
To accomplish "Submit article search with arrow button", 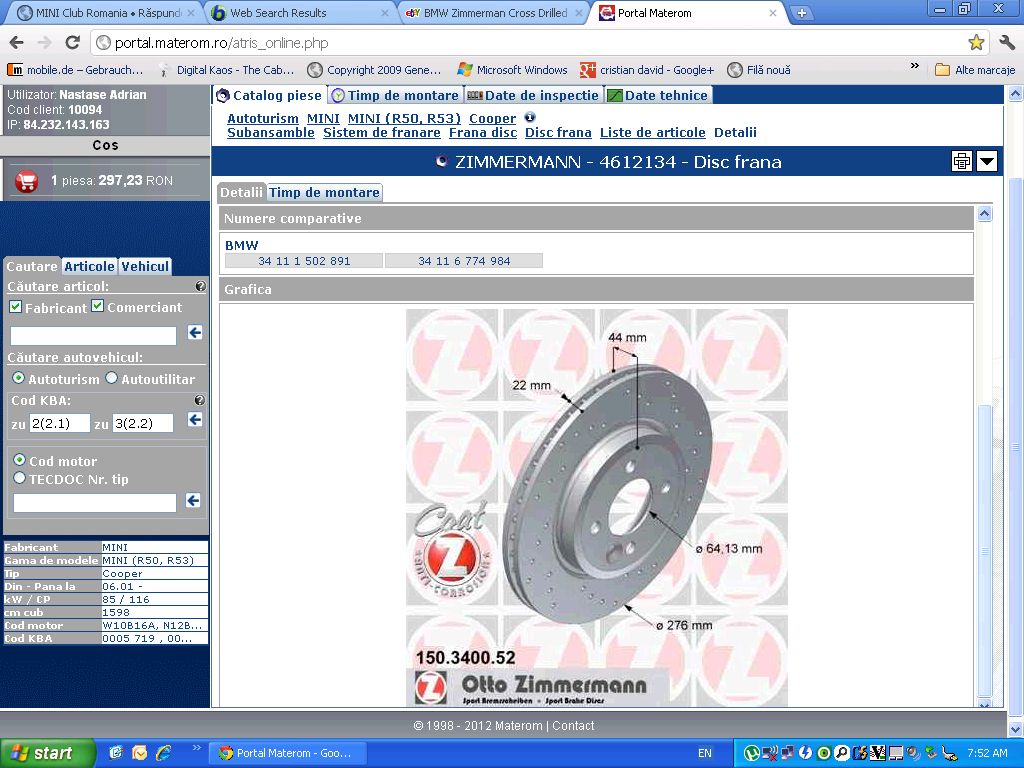I will pyautogui.click(x=195, y=332).
